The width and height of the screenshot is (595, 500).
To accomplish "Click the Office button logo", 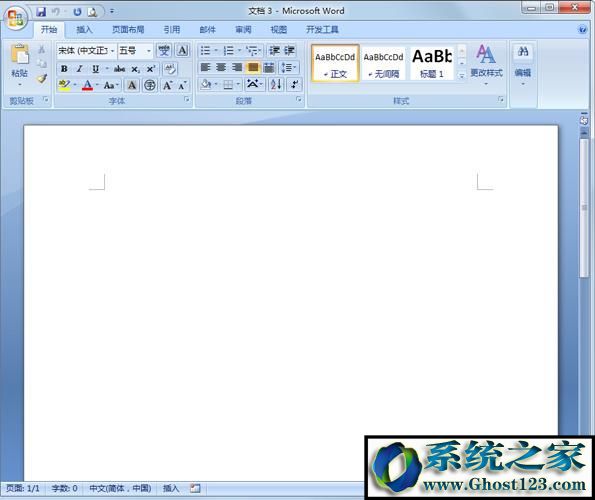I will [x=16, y=18].
